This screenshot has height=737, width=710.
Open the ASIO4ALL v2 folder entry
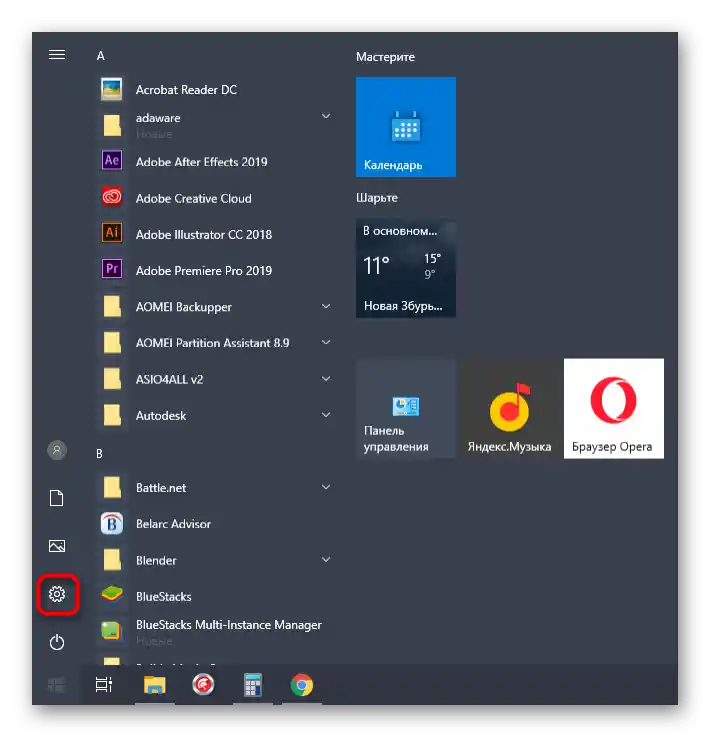214,379
